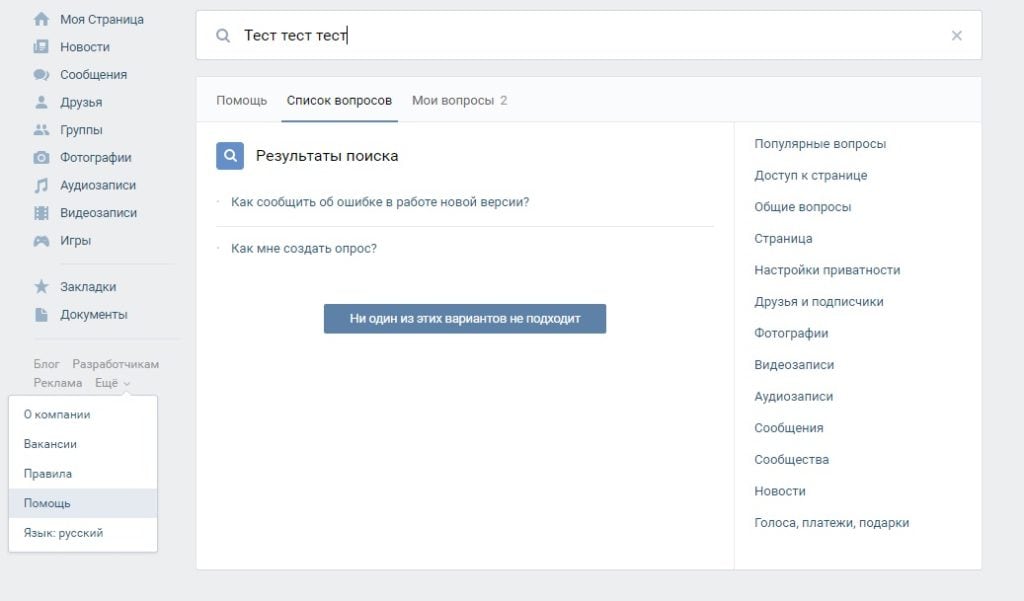This screenshot has width=1024, height=601.
Task: Collapse the Ещё dropdown menu
Action: tap(112, 383)
